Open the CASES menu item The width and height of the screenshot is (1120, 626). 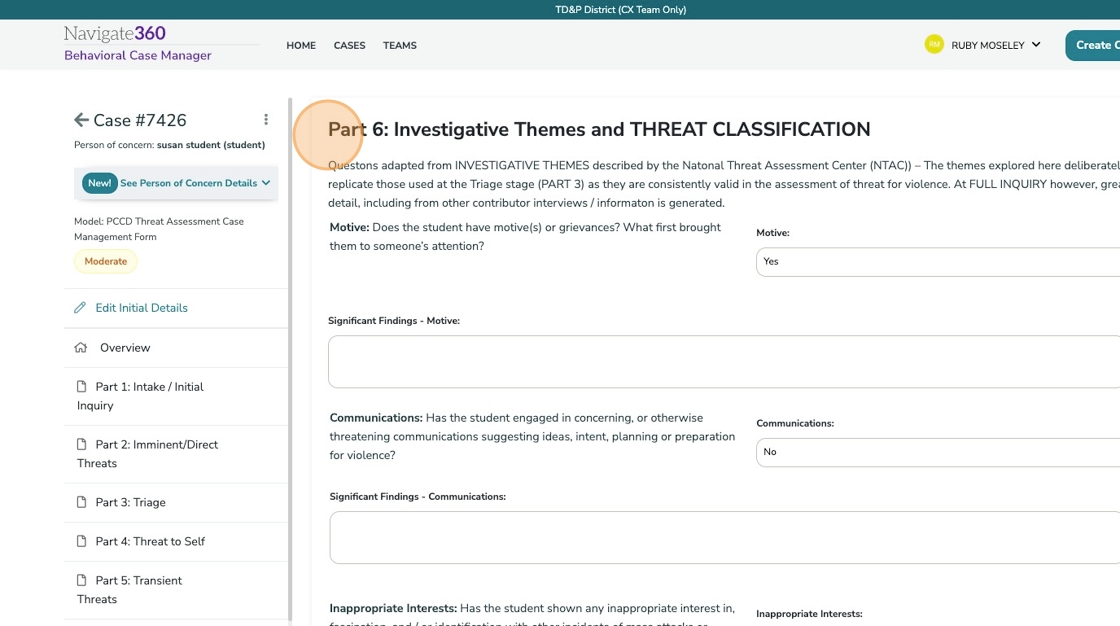[349, 45]
